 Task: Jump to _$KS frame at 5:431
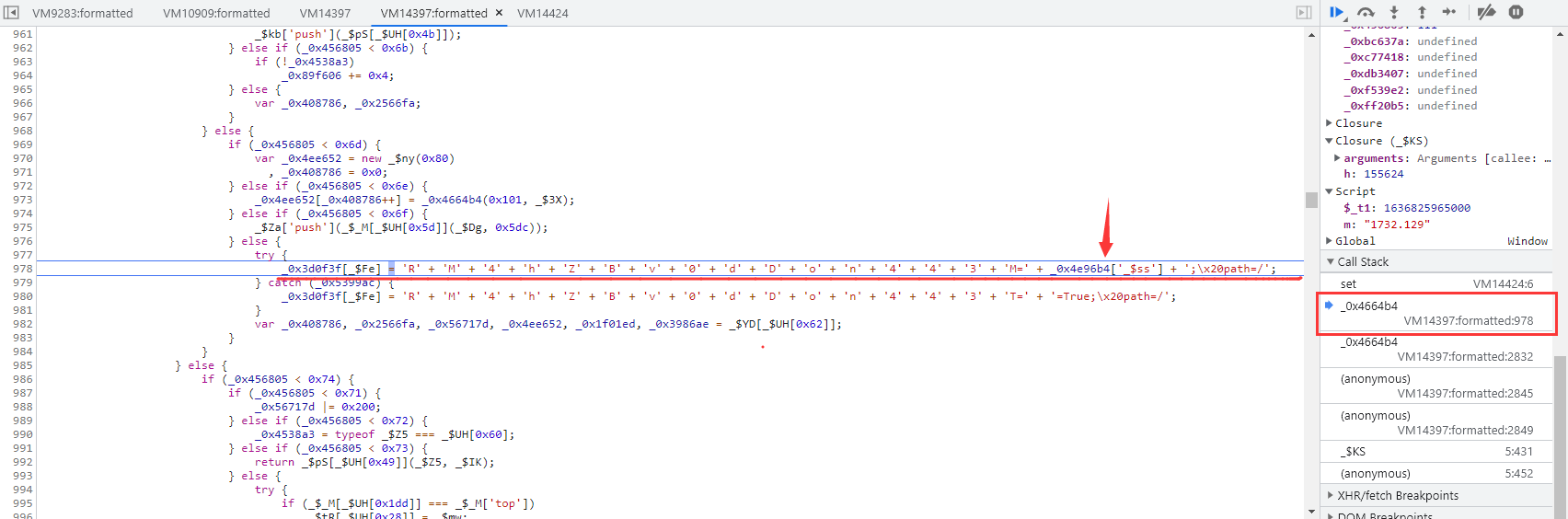point(1436,452)
